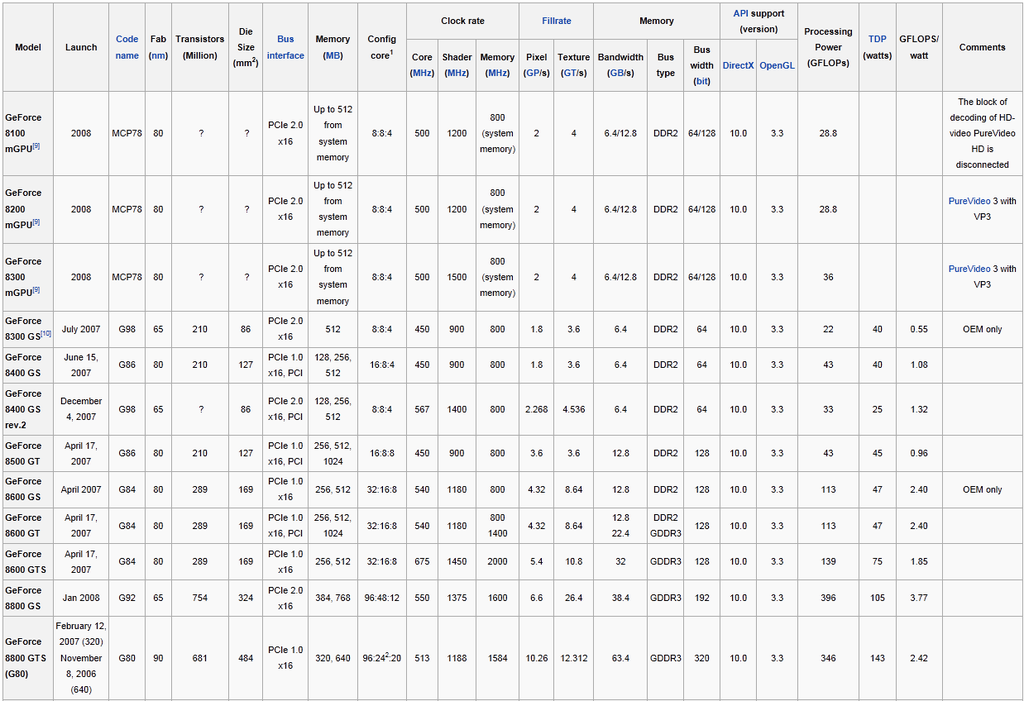This screenshot has width=1024, height=701.
Task: Click the 681 transistors value
Action: pos(200,658)
